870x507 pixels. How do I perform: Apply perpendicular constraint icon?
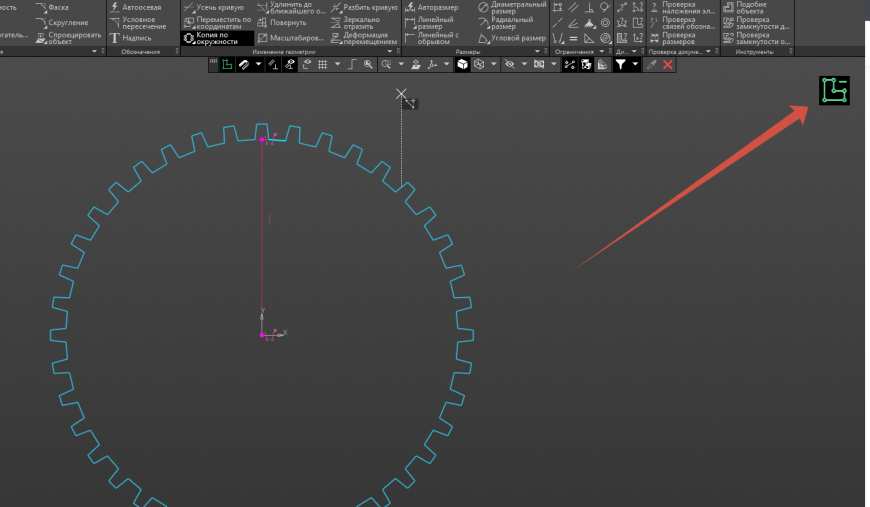[x=589, y=7]
